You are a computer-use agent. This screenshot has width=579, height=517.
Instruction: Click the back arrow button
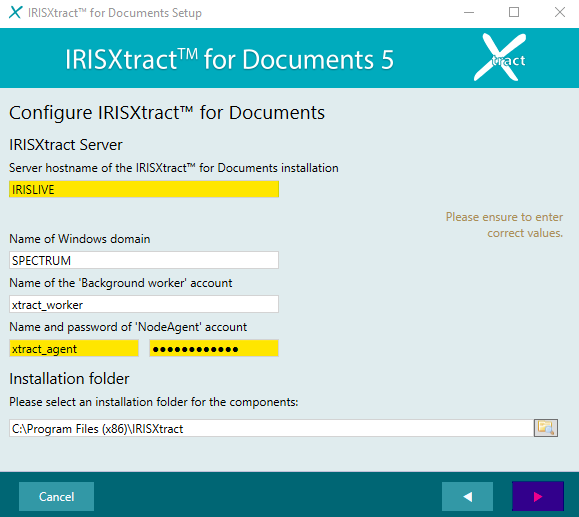coord(467,496)
